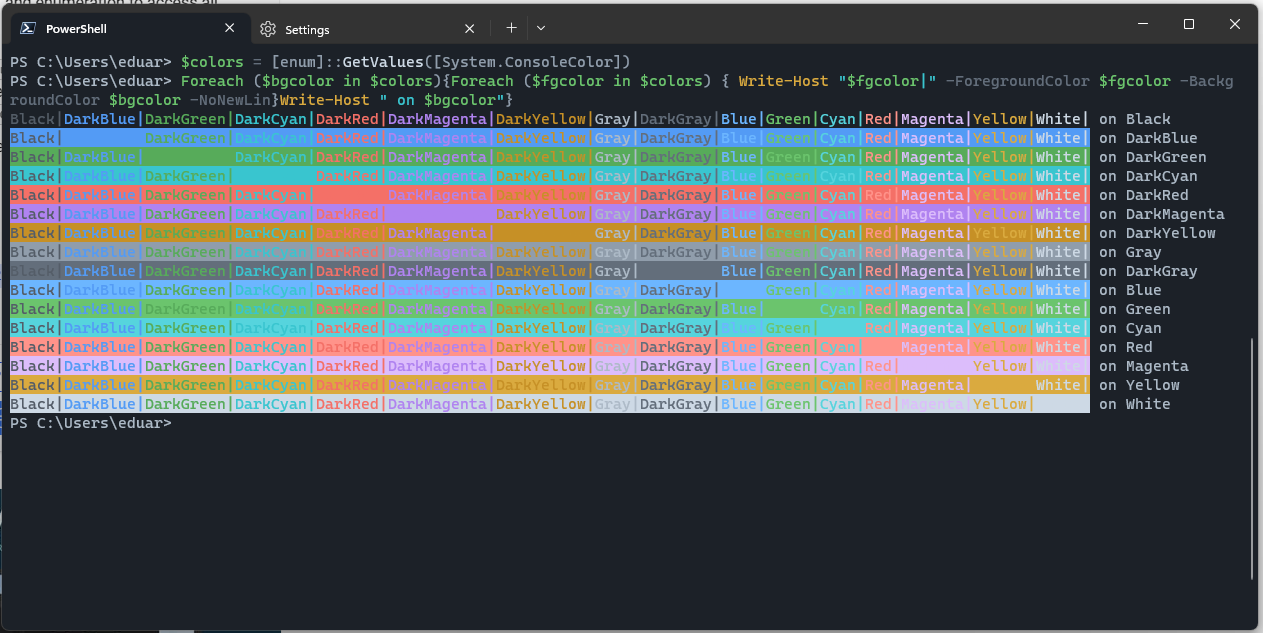Click 'DarkBlue' in the on Black row
Viewport: 1263px width, 633px height.
(x=100, y=119)
